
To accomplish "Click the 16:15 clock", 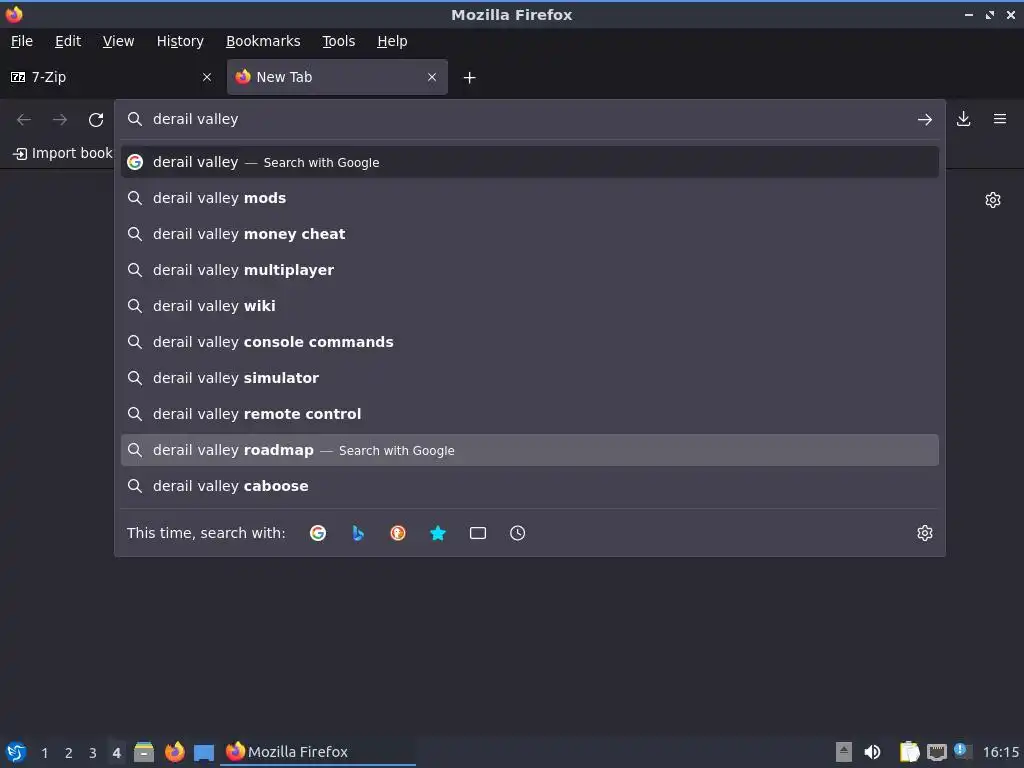I will click(x=1000, y=752).
